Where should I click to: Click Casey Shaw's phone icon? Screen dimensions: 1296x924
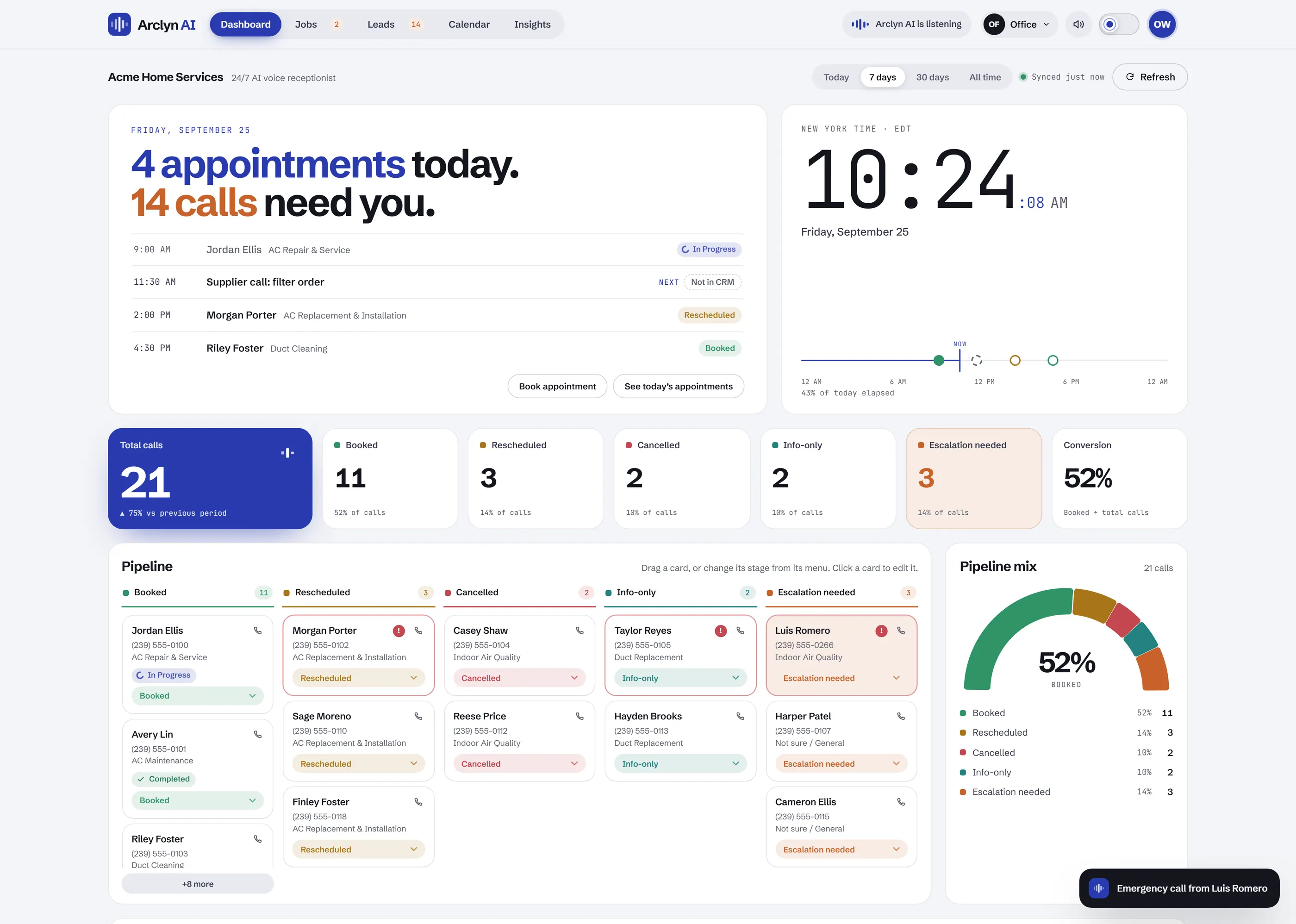(x=579, y=631)
